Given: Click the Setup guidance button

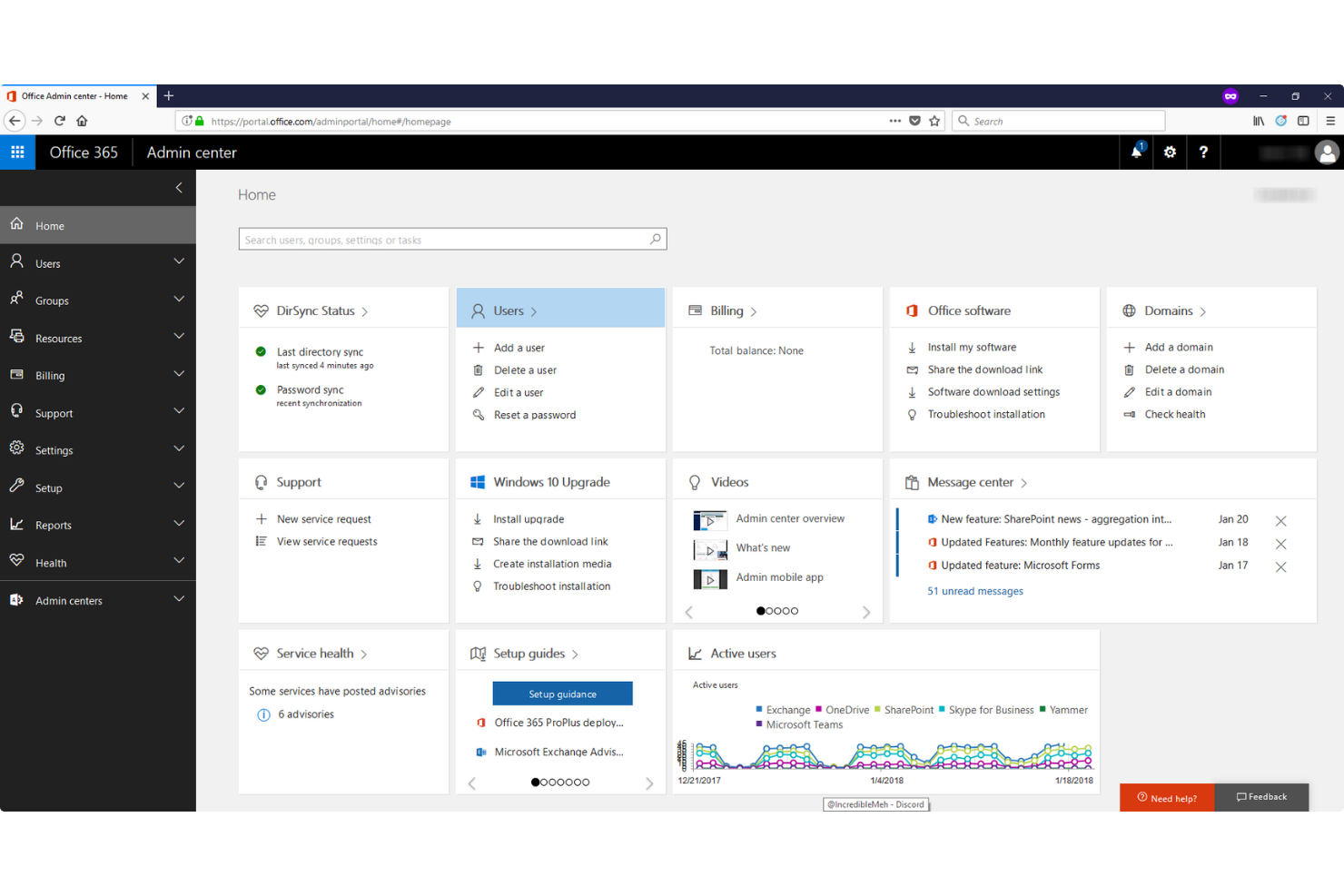Looking at the screenshot, I should click(562, 693).
